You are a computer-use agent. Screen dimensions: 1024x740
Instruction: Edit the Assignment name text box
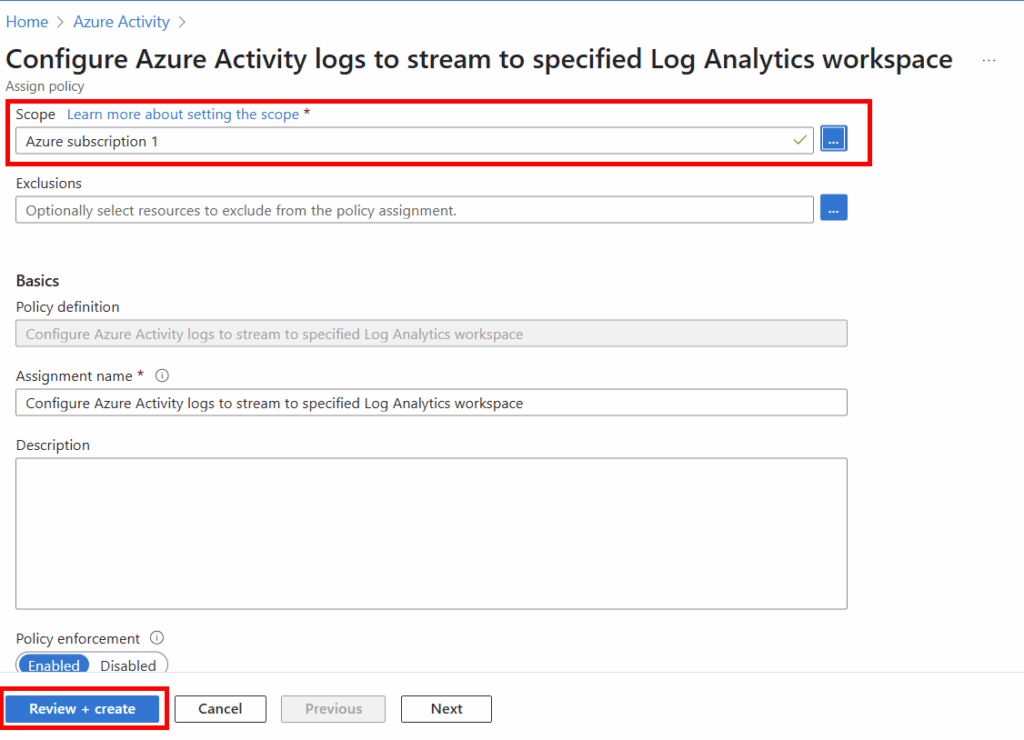point(431,403)
